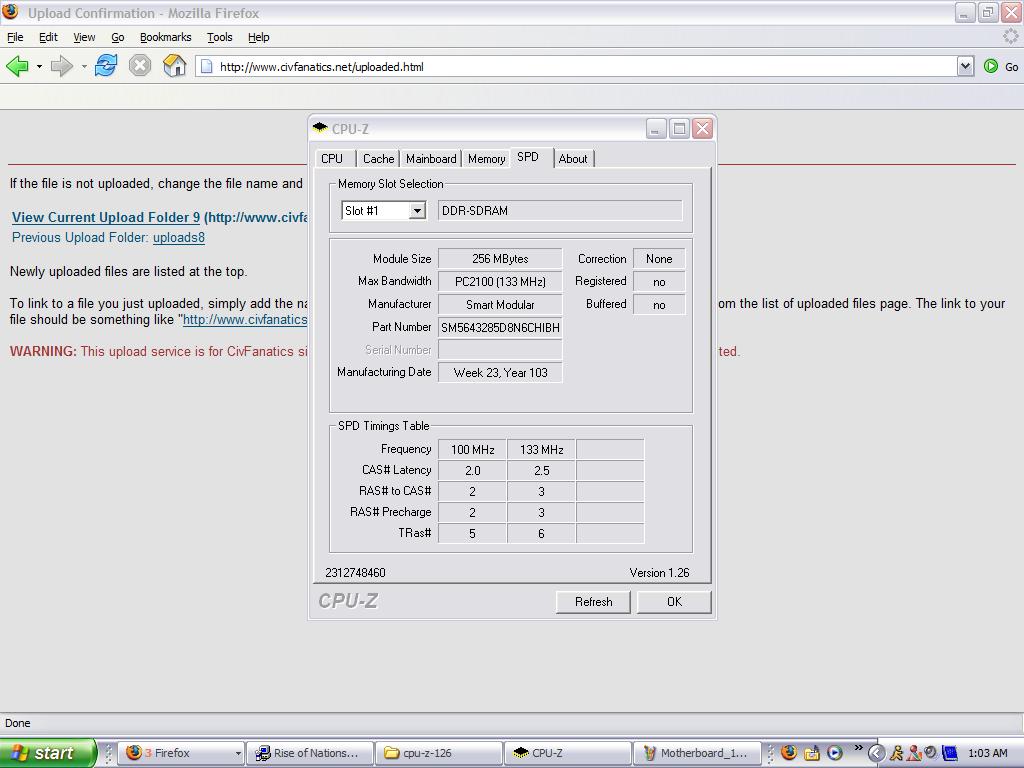Open View Current Upload Folder 9 link
The image size is (1024, 768).
tap(106, 217)
